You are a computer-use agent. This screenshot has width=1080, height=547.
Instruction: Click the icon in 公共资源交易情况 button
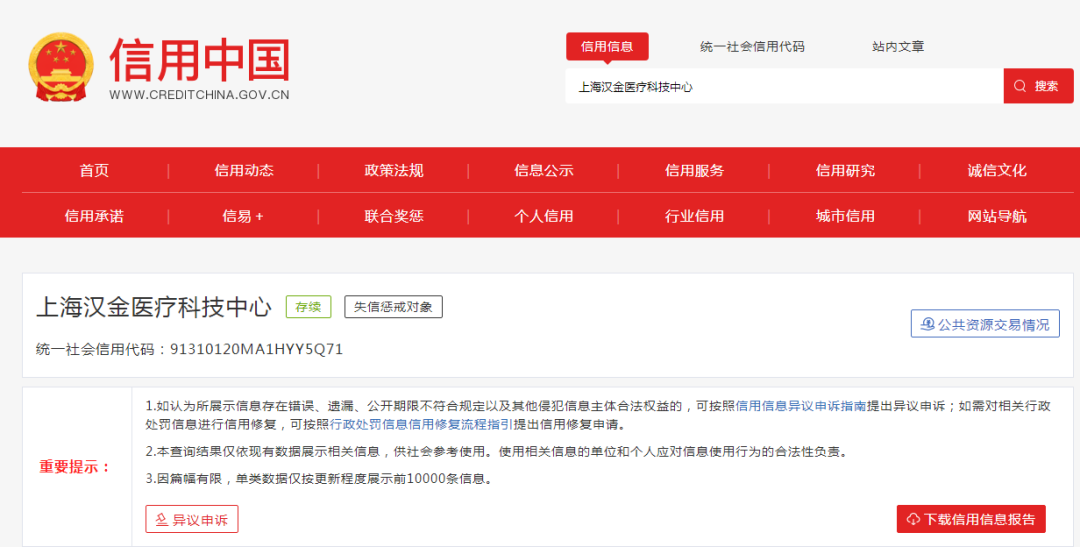coord(928,324)
